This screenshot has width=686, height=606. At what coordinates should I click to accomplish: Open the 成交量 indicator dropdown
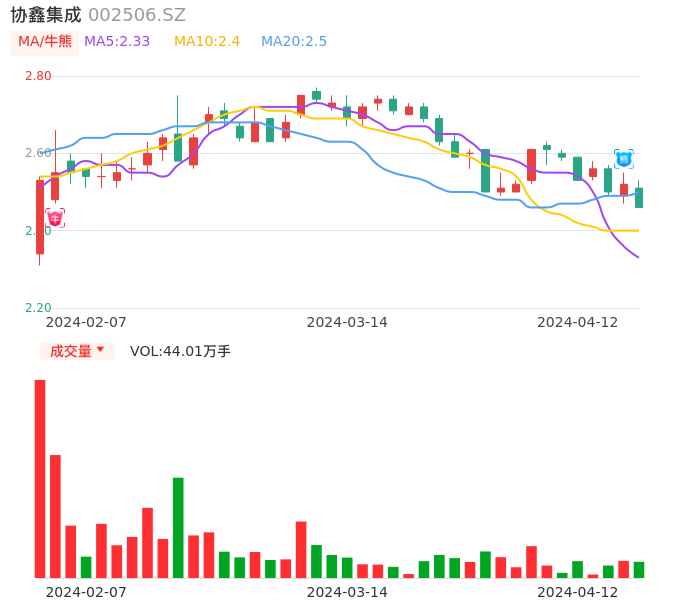77,351
